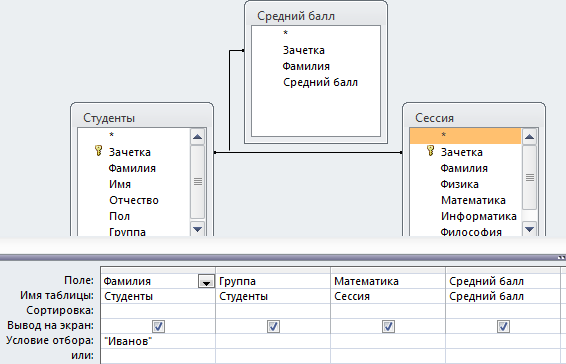The image size is (566, 364).
Task: Select Группа field in Студенты table
Action: pos(127,231)
